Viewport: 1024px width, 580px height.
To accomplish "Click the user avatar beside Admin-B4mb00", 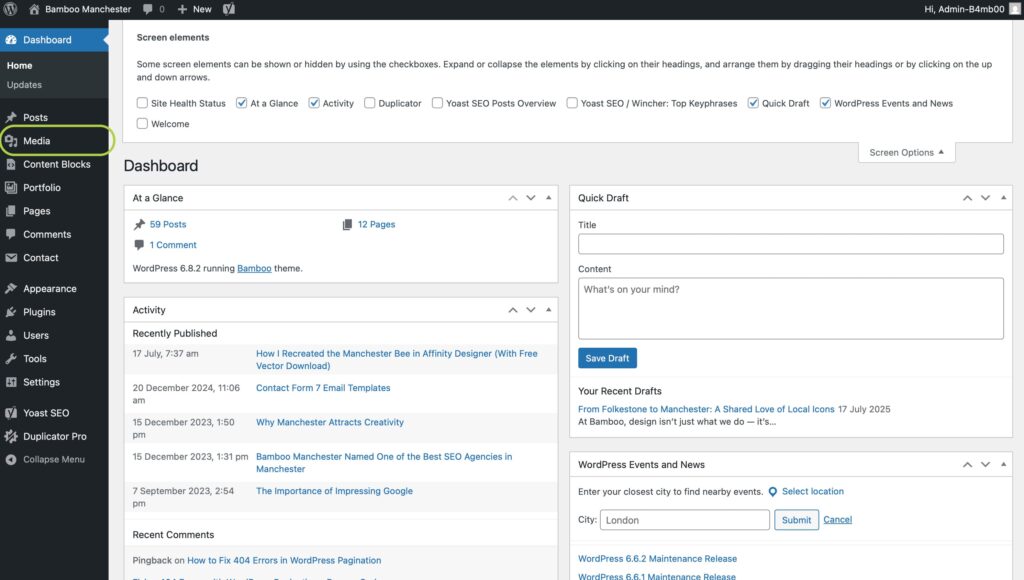I will 1014,9.
